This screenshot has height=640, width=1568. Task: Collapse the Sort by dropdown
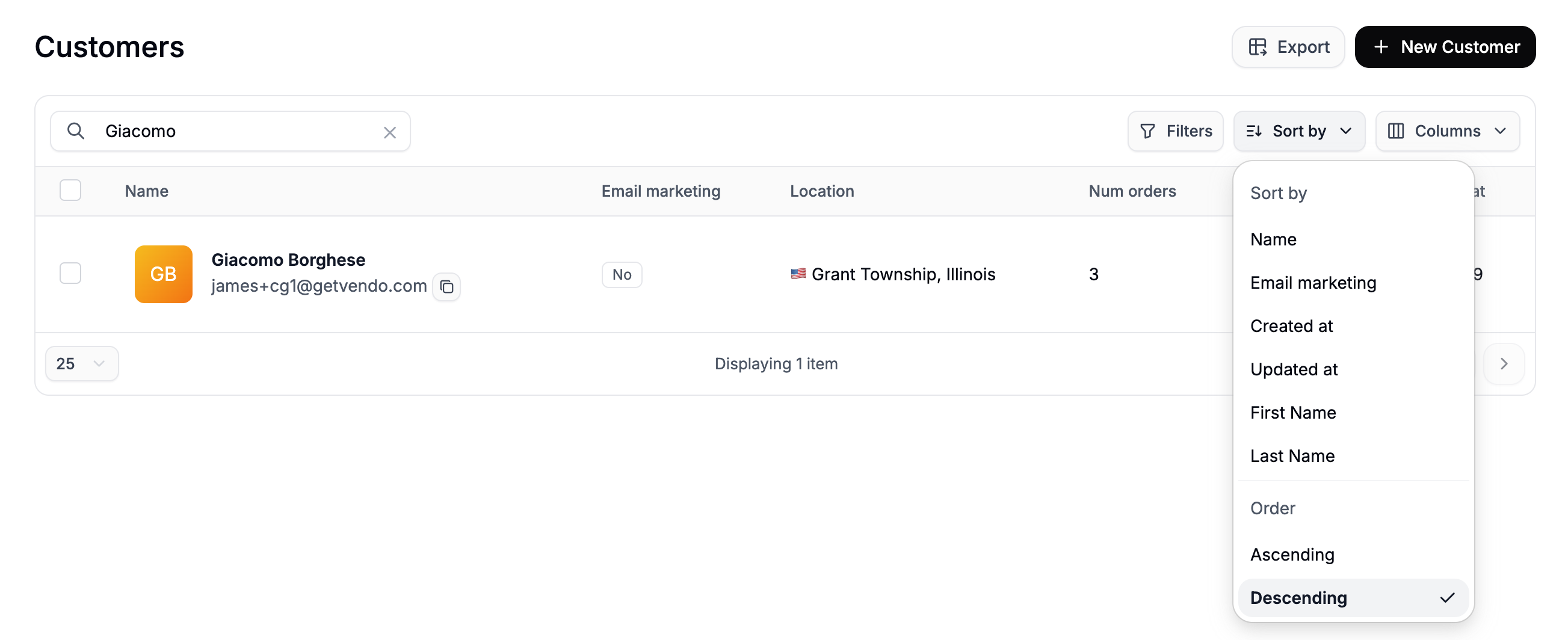pos(1299,131)
